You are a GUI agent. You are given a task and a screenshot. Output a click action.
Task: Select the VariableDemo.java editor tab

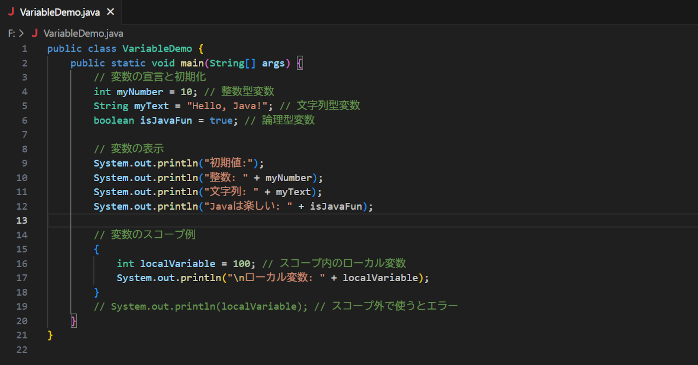(x=61, y=12)
